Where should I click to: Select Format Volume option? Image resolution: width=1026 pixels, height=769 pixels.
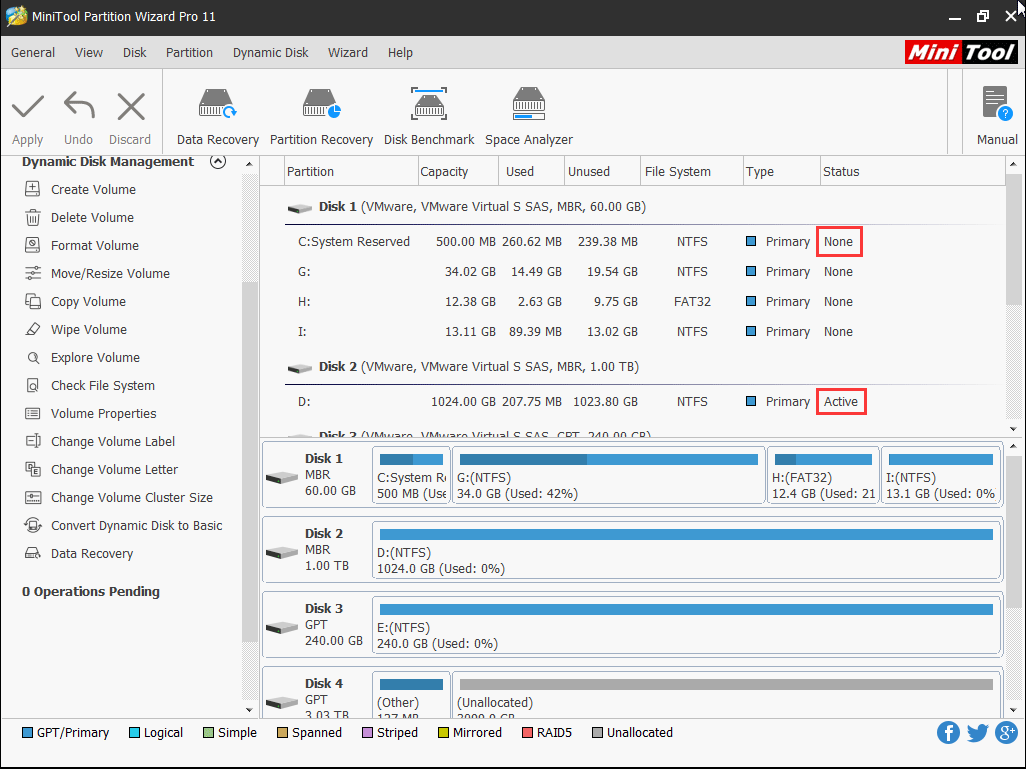[95, 245]
